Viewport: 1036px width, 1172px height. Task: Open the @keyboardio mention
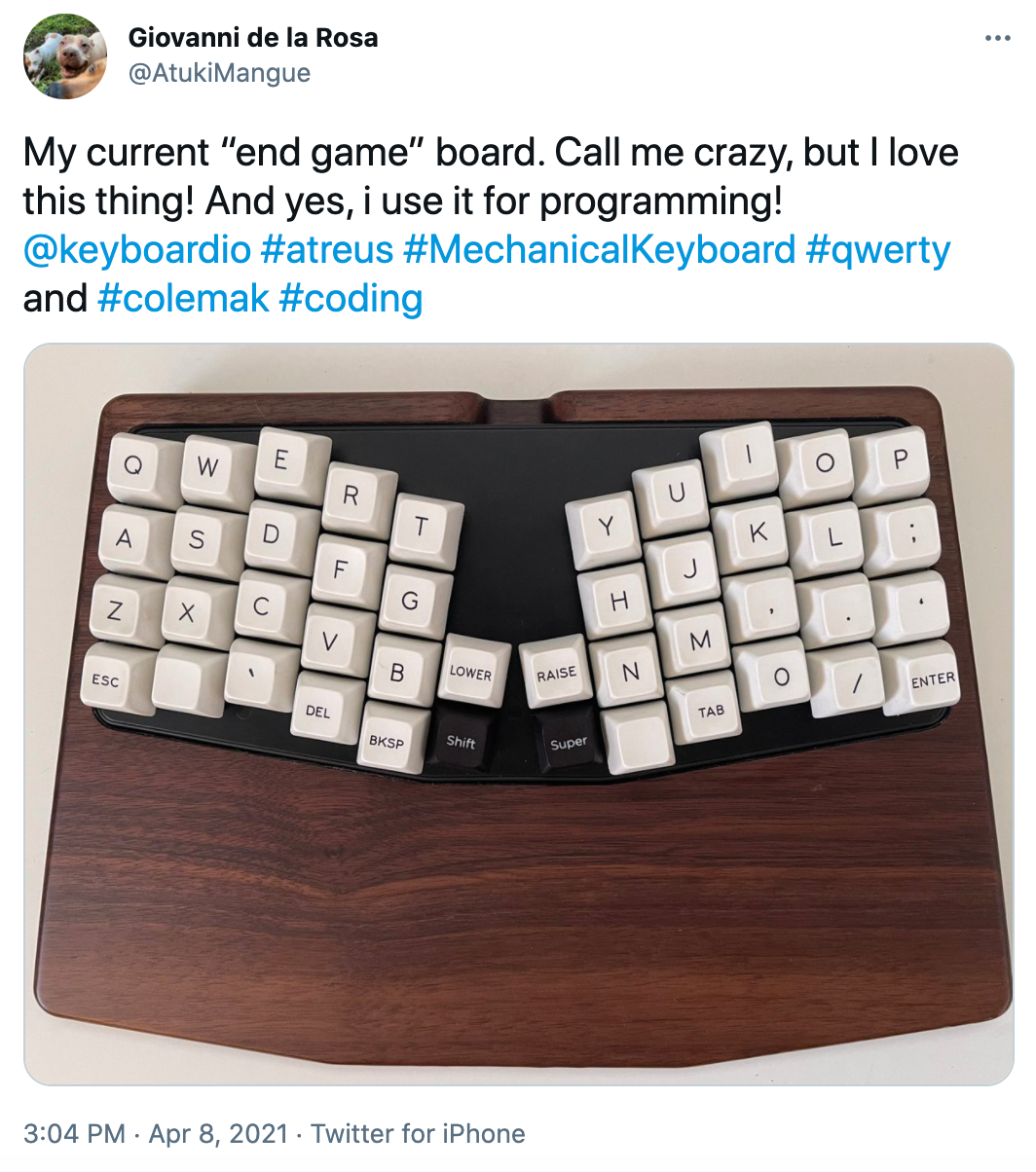(x=137, y=249)
